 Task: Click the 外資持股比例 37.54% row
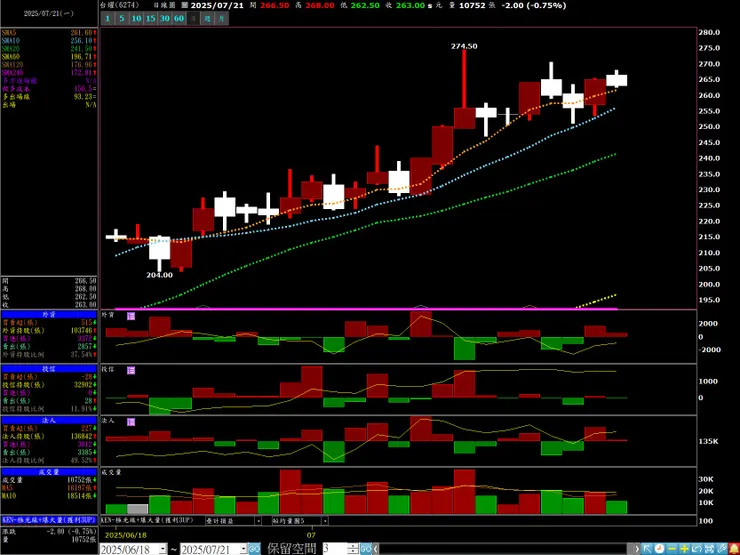(49, 353)
